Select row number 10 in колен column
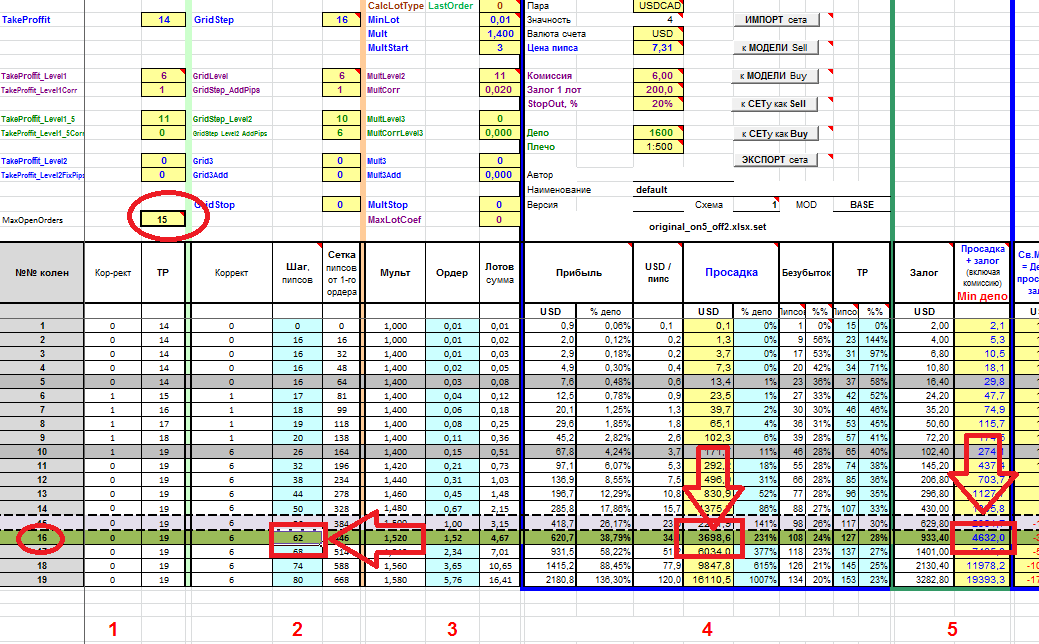 click(42, 452)
